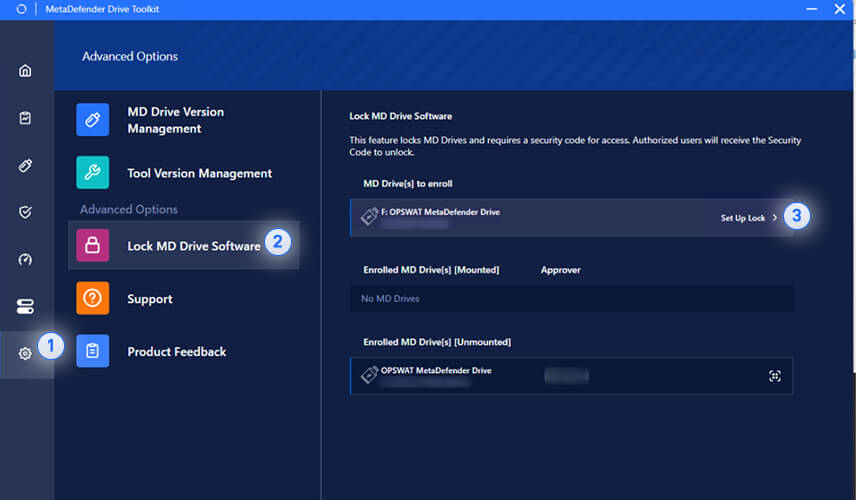Open the speed gauge icon in sidebar
856x500 pixels.
pyautogui.click(x=25, y=259)
